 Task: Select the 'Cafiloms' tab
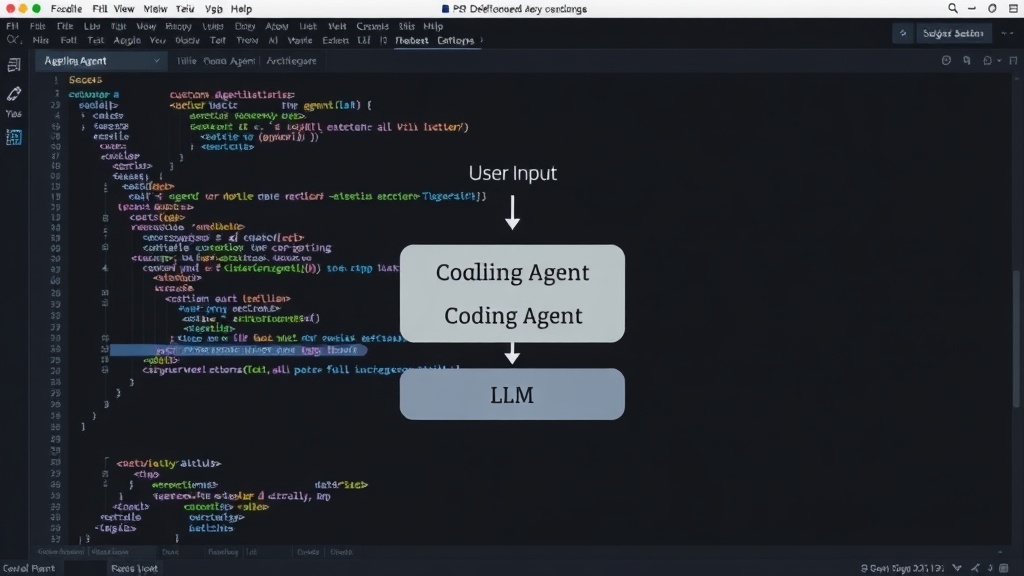pyautogui.click(x=455, y=40)
